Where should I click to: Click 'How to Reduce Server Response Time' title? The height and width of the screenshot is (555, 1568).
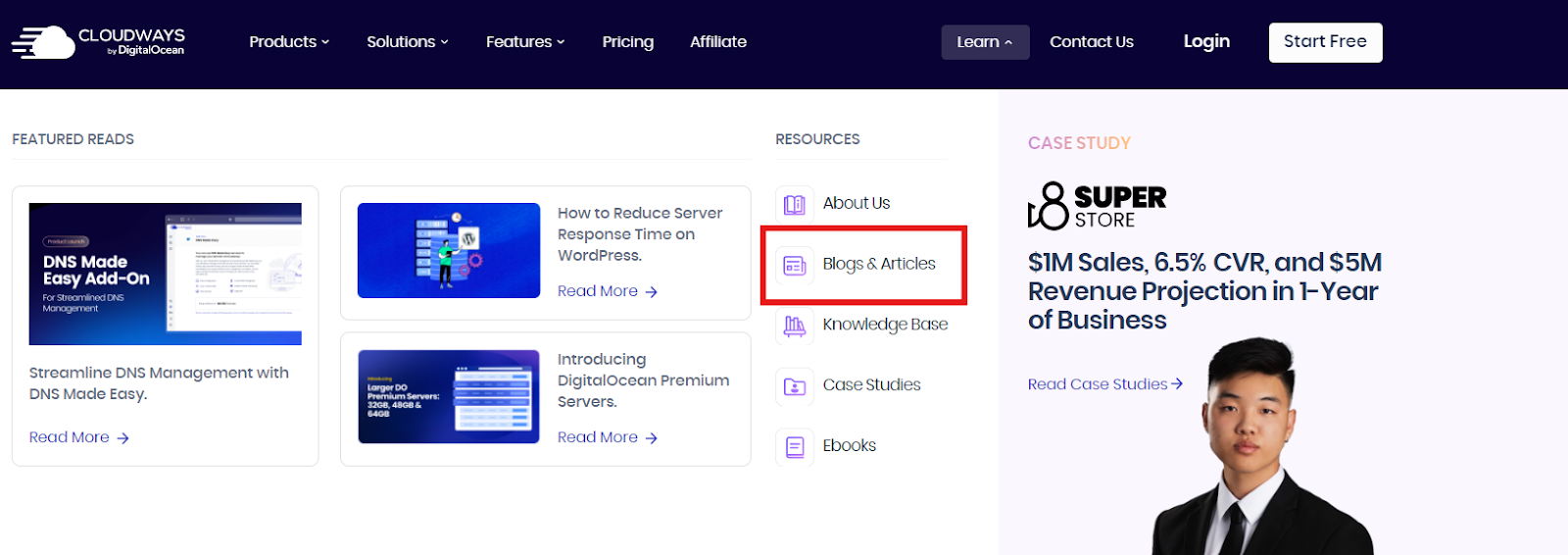[640, 234]
